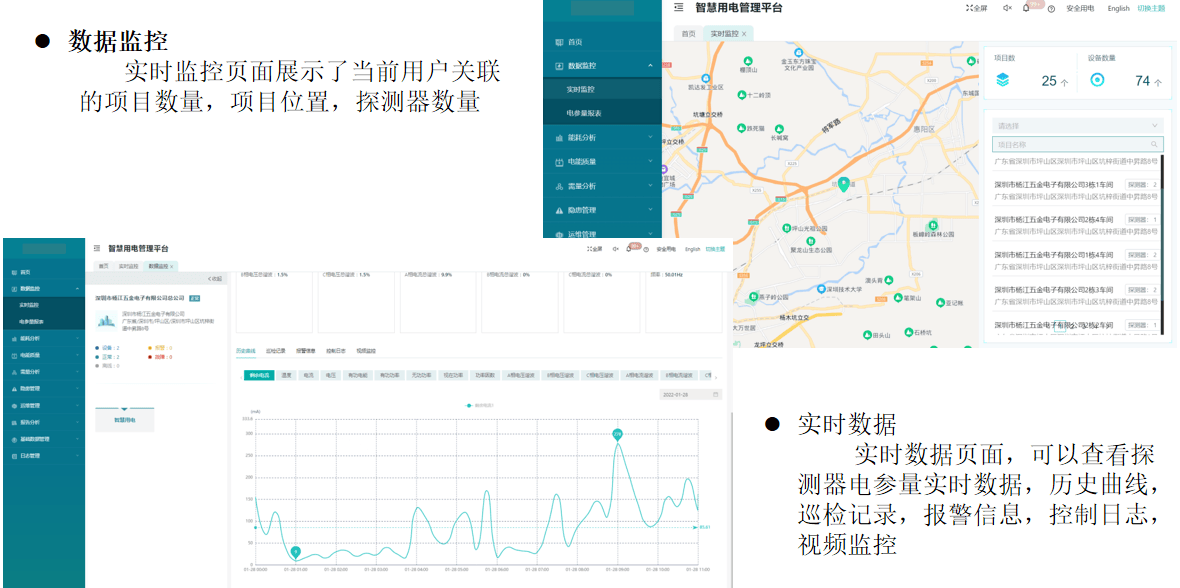
Task: Expand 隐患管理 in map window sidebar
Action: (650, 210)
